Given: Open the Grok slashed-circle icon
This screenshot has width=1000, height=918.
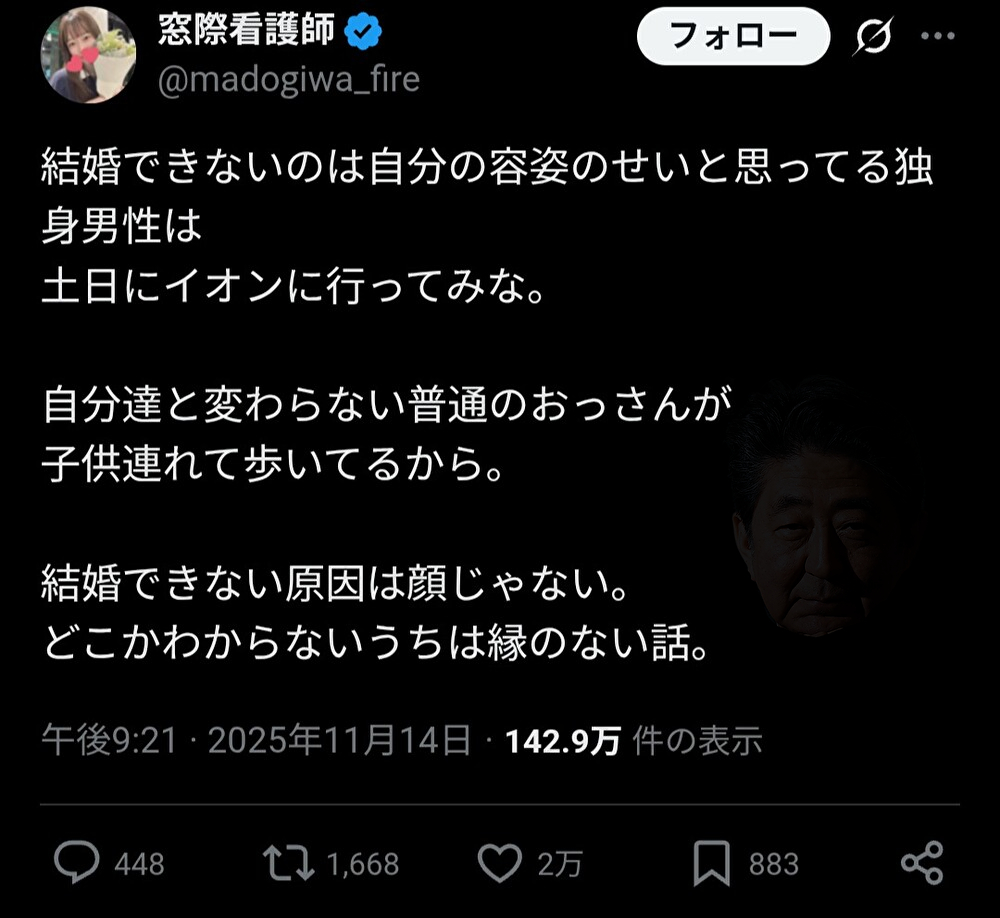Looking at the screenshot, I should (872, 36).
